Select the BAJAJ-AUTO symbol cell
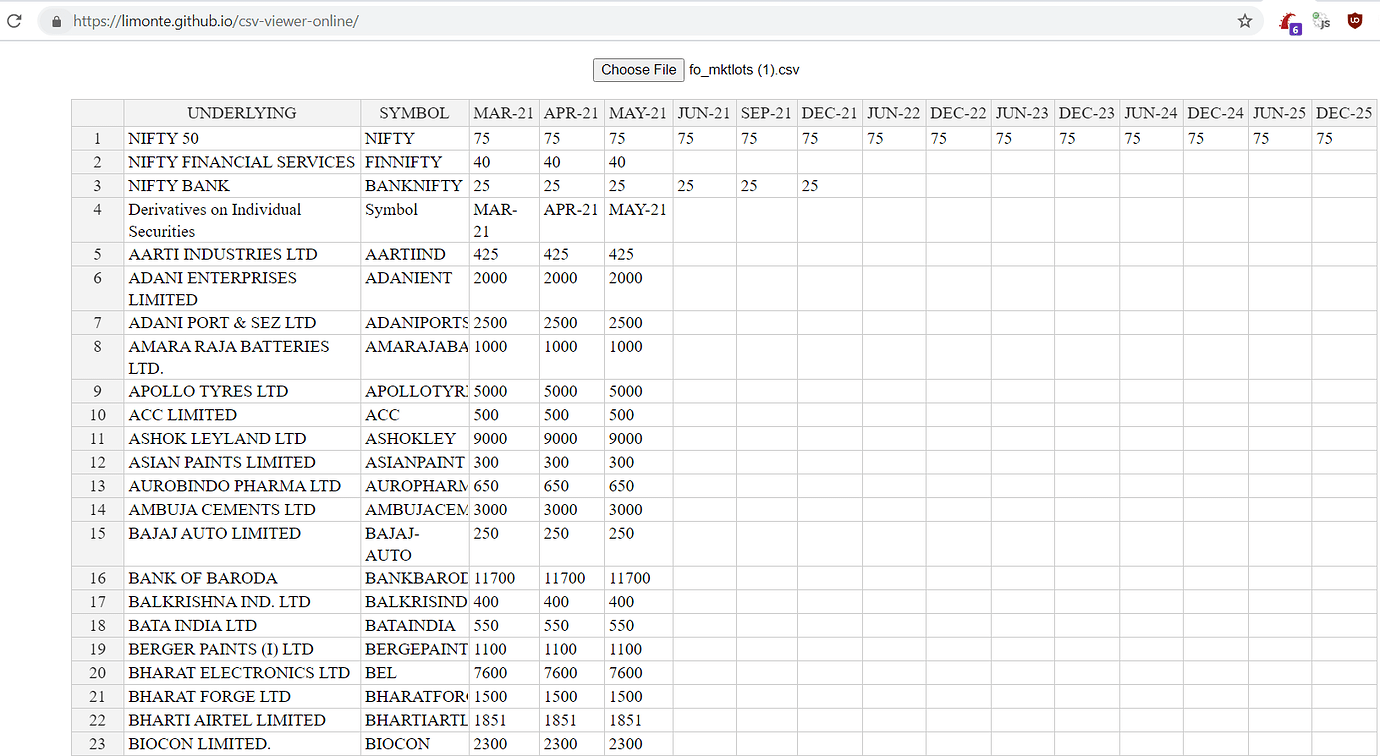The width and height of the screenshot is (1380, 756). [414, 544]
